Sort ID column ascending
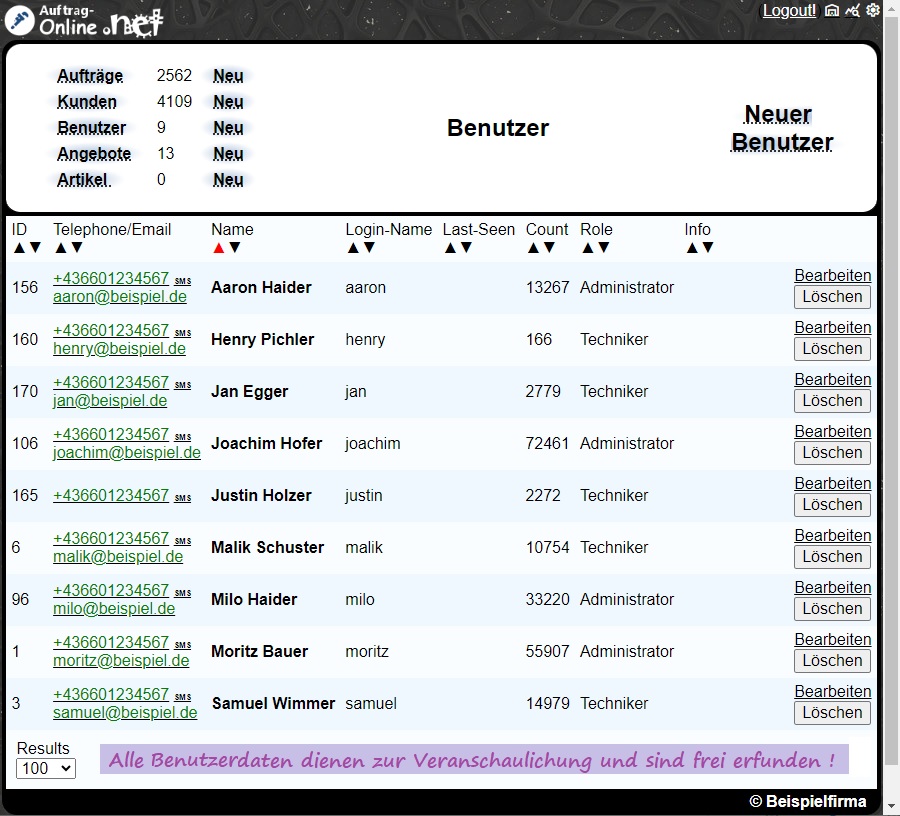 point(19,248)
